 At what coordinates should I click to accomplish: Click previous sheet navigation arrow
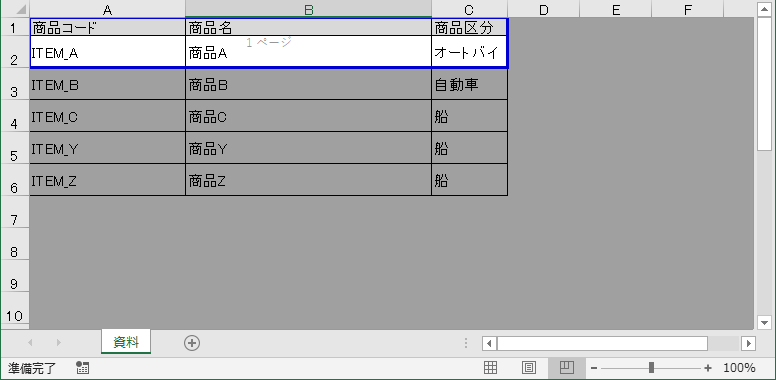click(30, 342)
